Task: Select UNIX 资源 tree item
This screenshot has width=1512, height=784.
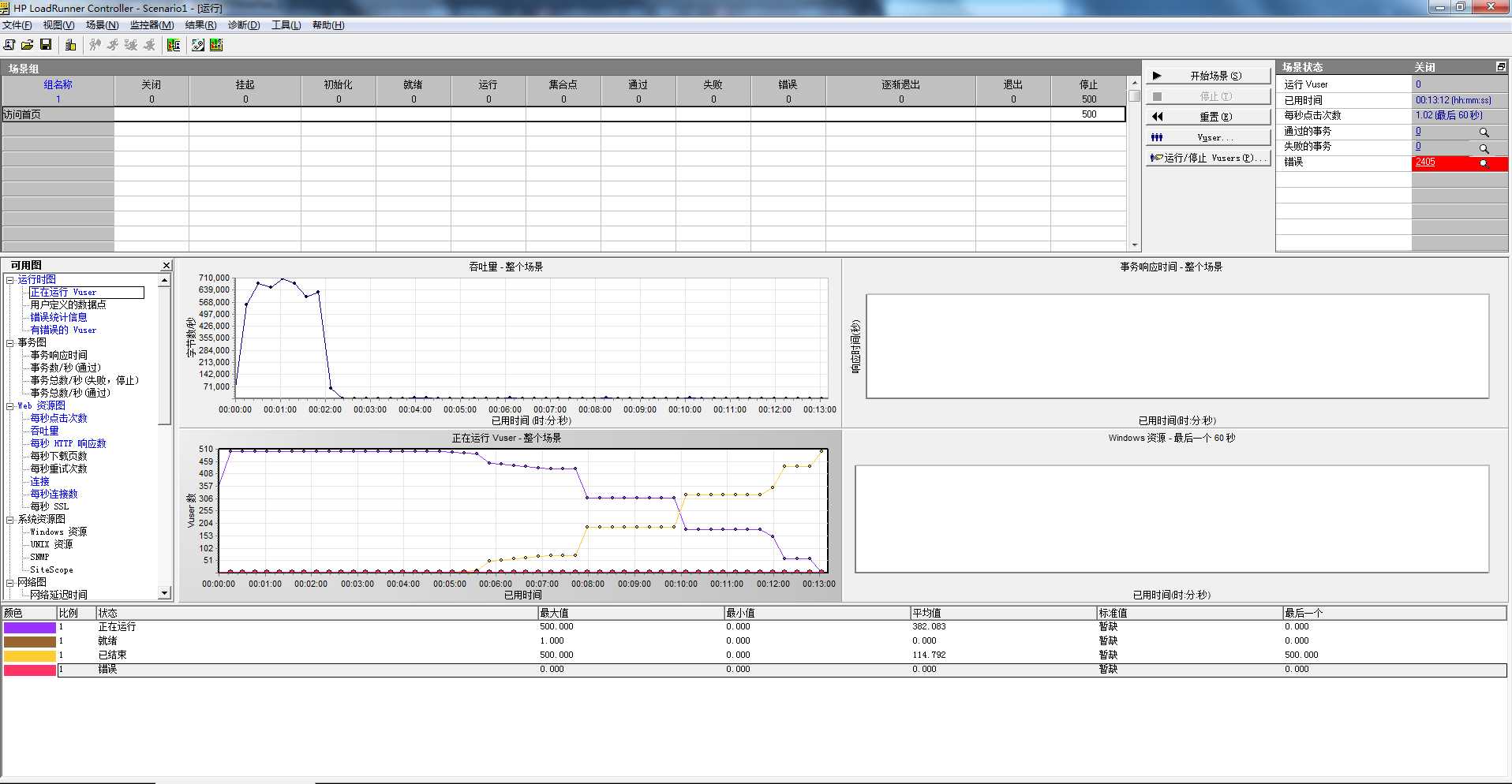Action: (x=51, y=545)
